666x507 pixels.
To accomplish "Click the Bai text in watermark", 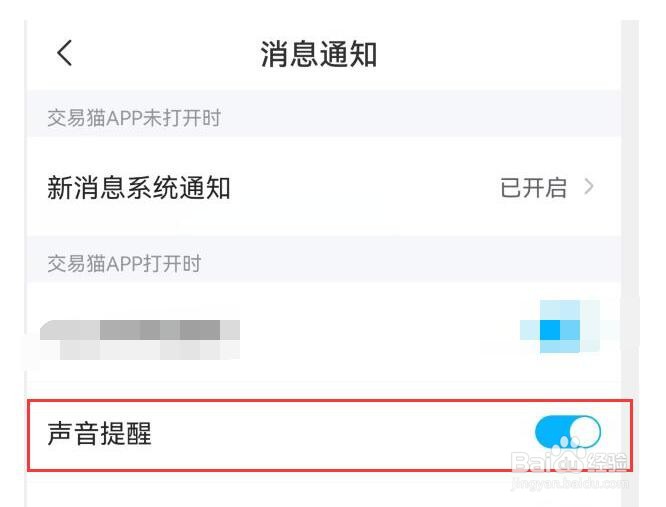I will (x=532, y=462).
